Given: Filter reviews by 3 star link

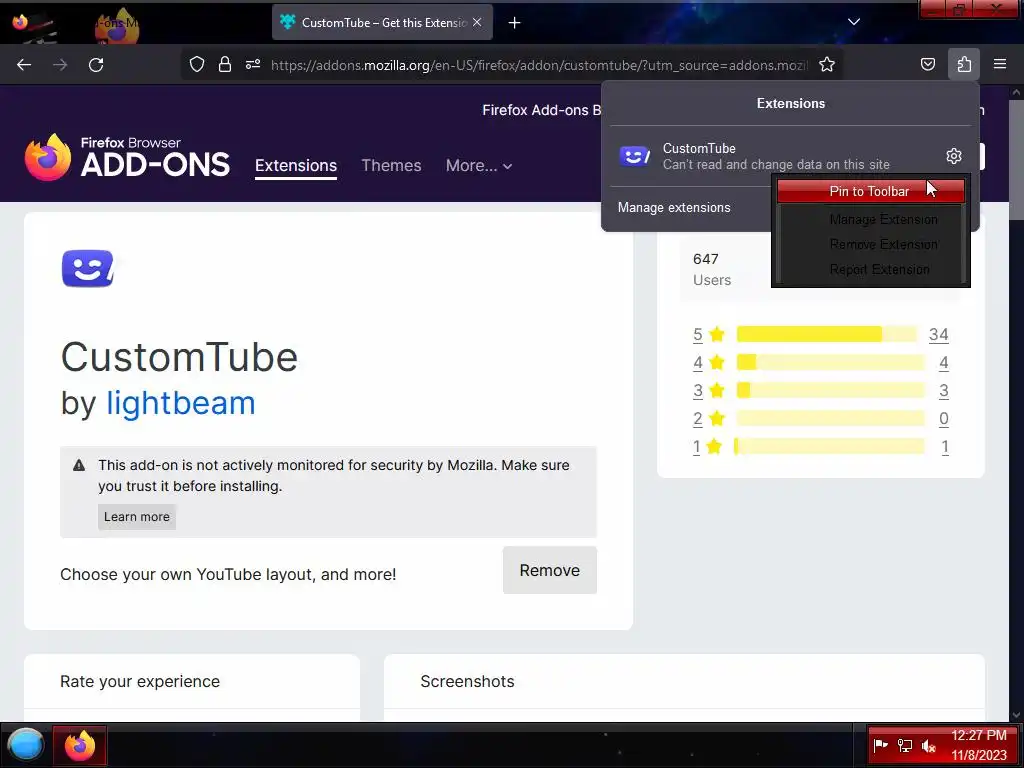Looking at the screenshot, I should 697,391.
